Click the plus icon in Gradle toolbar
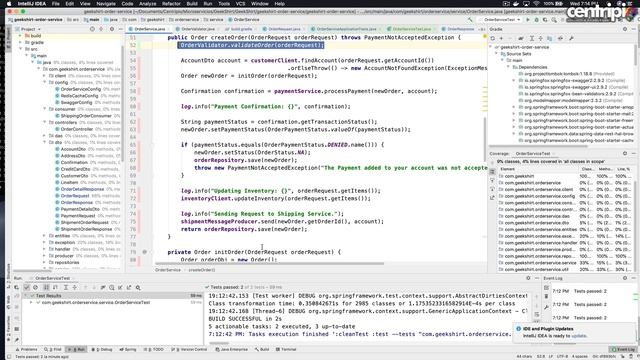640x360 pixels. coord(501,38)
